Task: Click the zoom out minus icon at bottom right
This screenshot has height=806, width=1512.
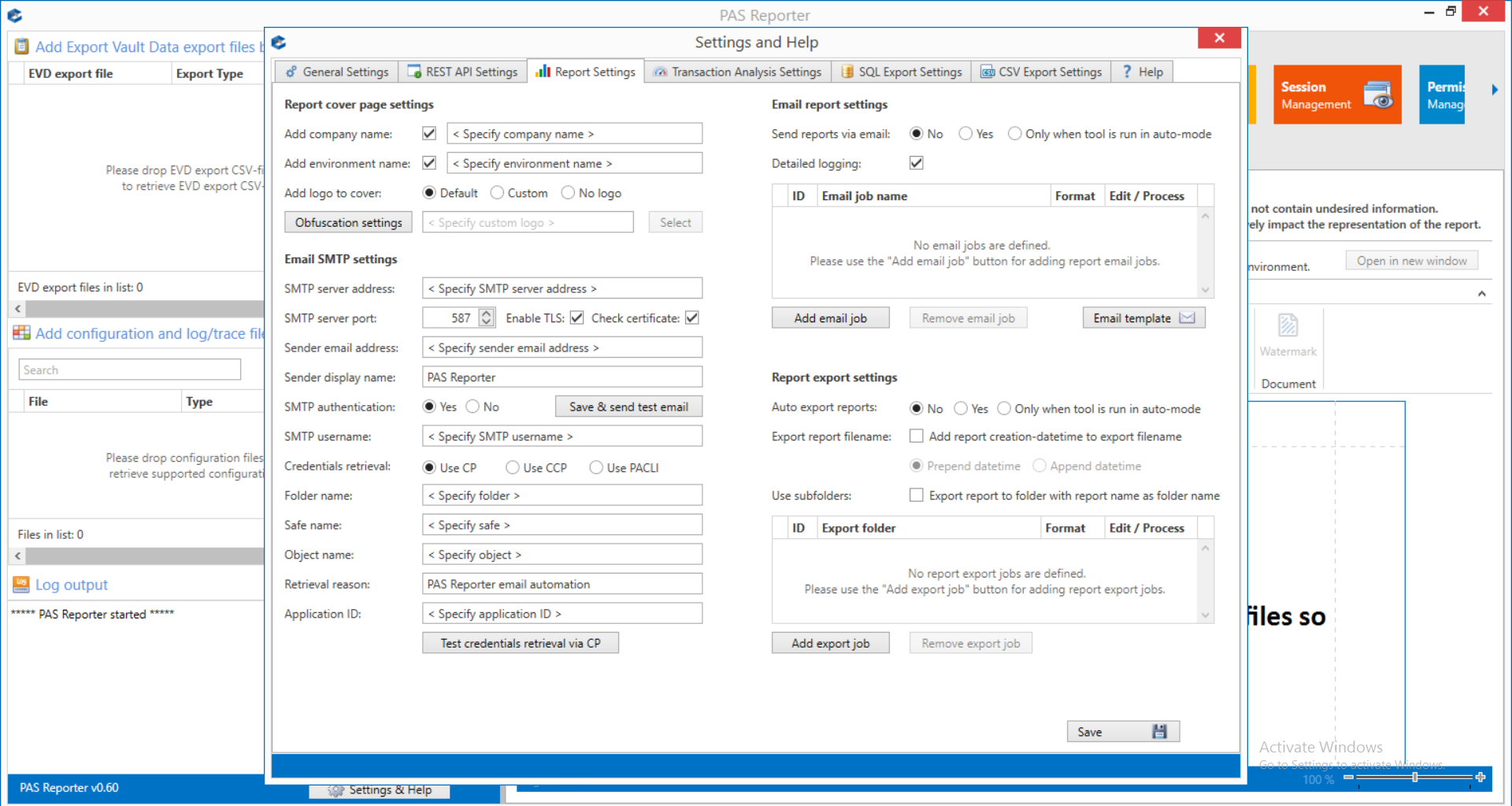Action: click(1348, 777)
